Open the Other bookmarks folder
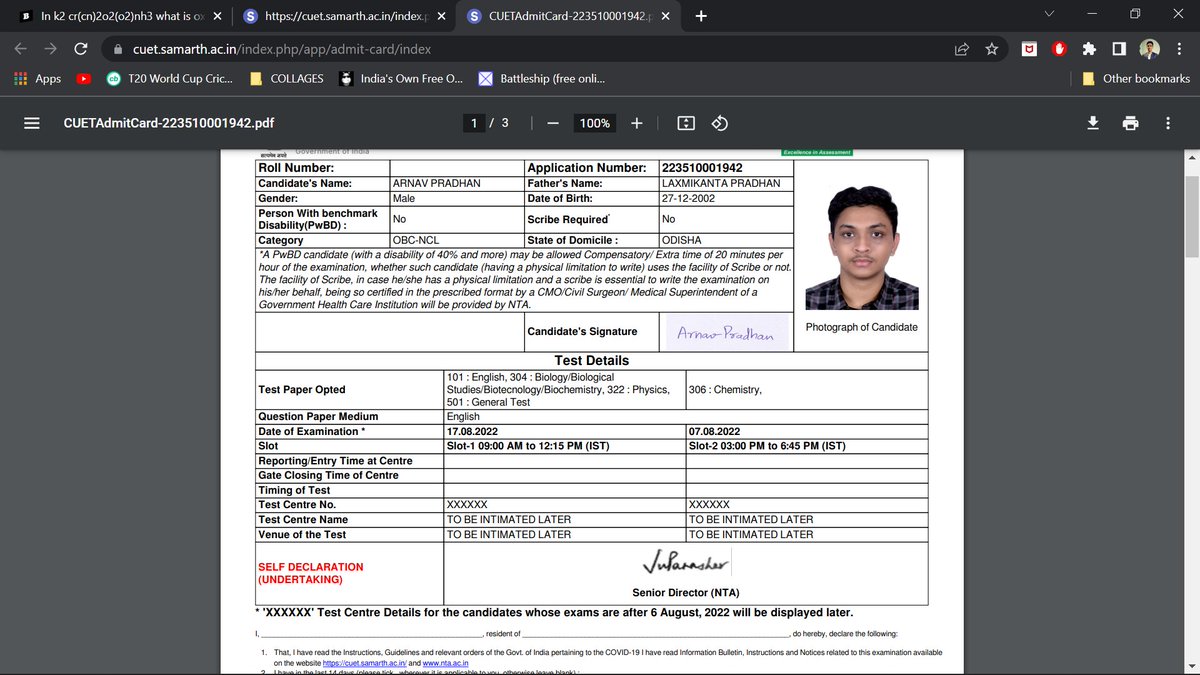1200x675 pixels. click(x=1136, y=78)
